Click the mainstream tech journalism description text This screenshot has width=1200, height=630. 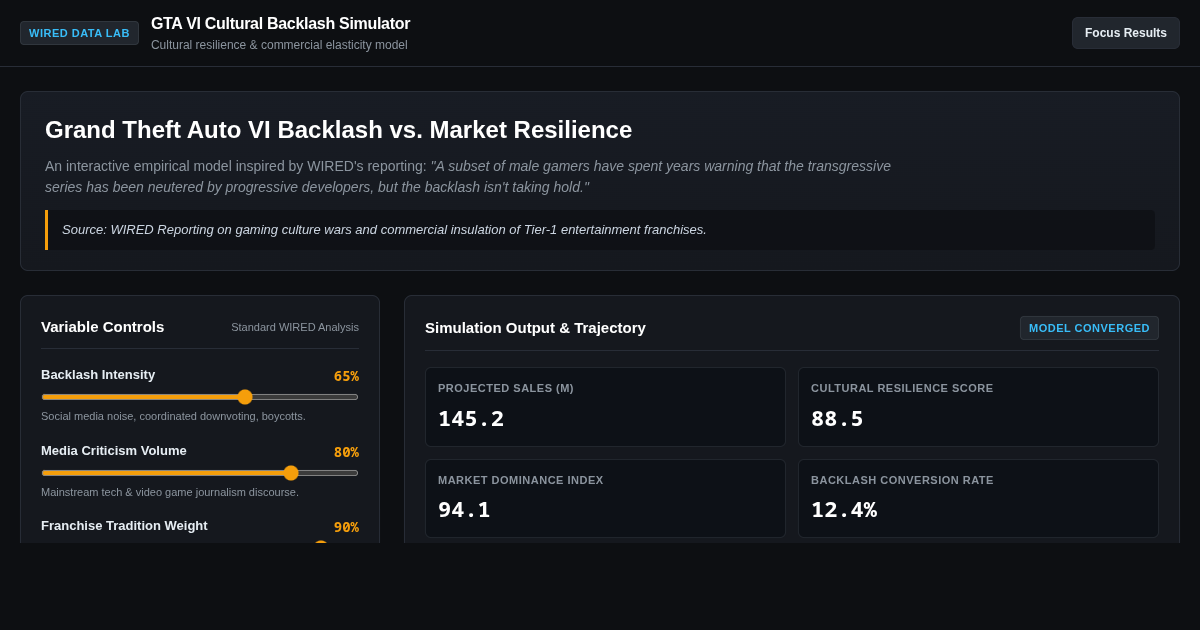tap(170, 492)
